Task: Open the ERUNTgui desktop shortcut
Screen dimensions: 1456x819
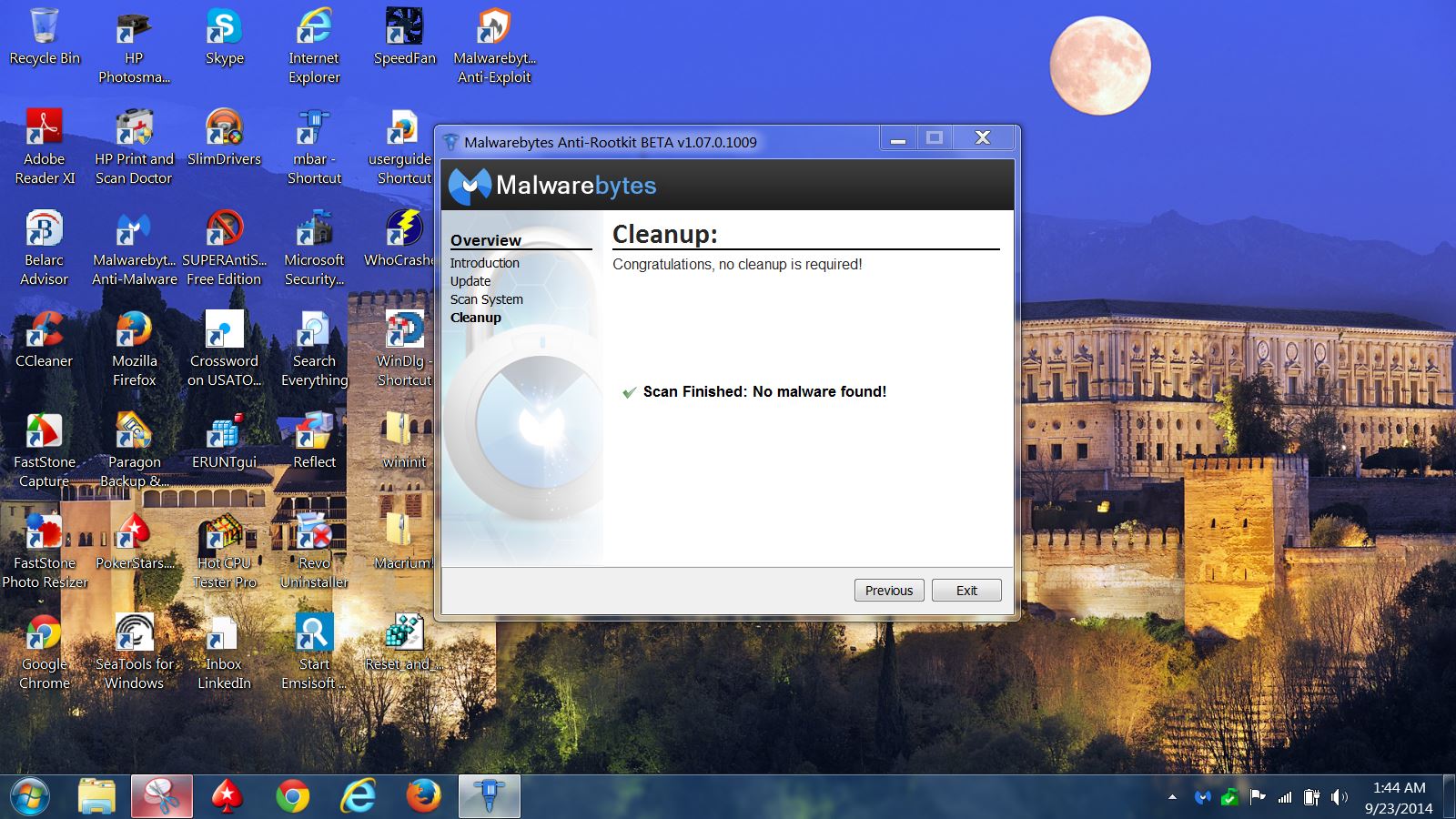Action: (x=224, y=442)
